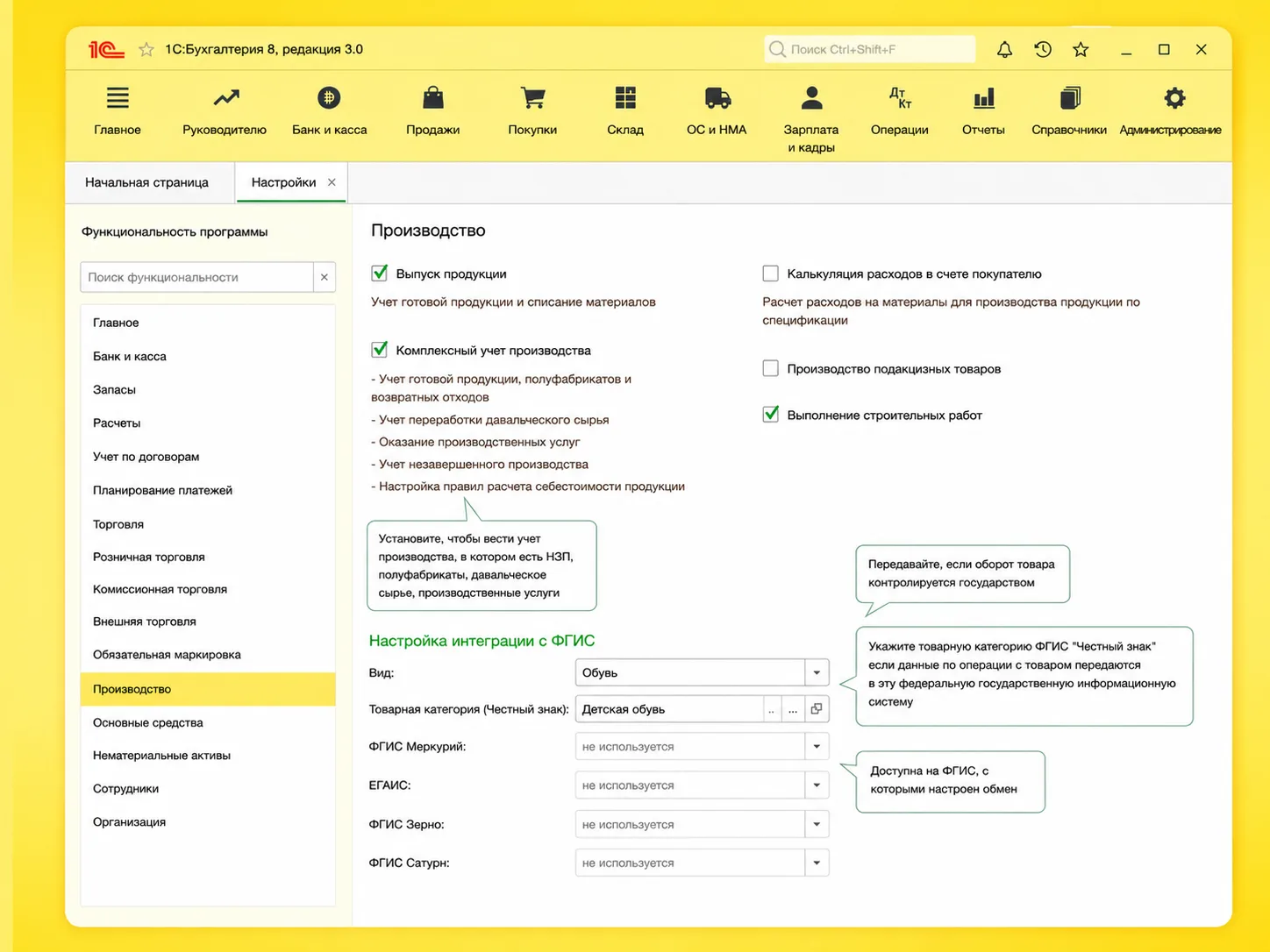The width and height of the screenshot is (1270, 952).
Task: Toggle the Выпуск продукции checkbox
Action: tap(380, 274)
